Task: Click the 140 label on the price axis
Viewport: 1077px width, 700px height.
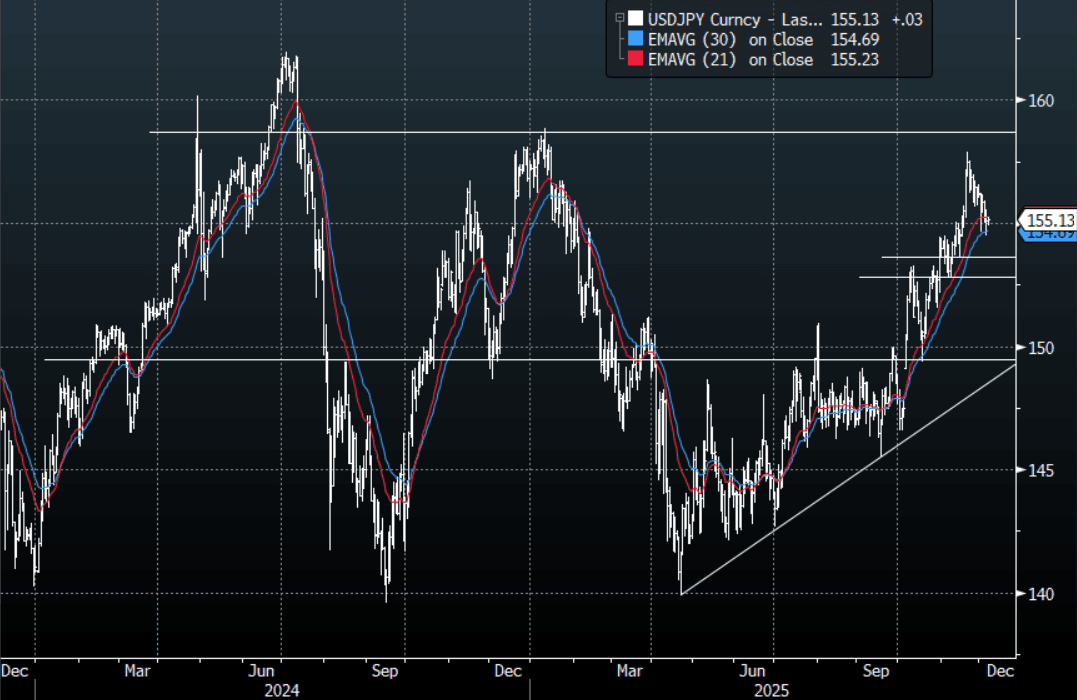Action: [x=1041, y=593]
